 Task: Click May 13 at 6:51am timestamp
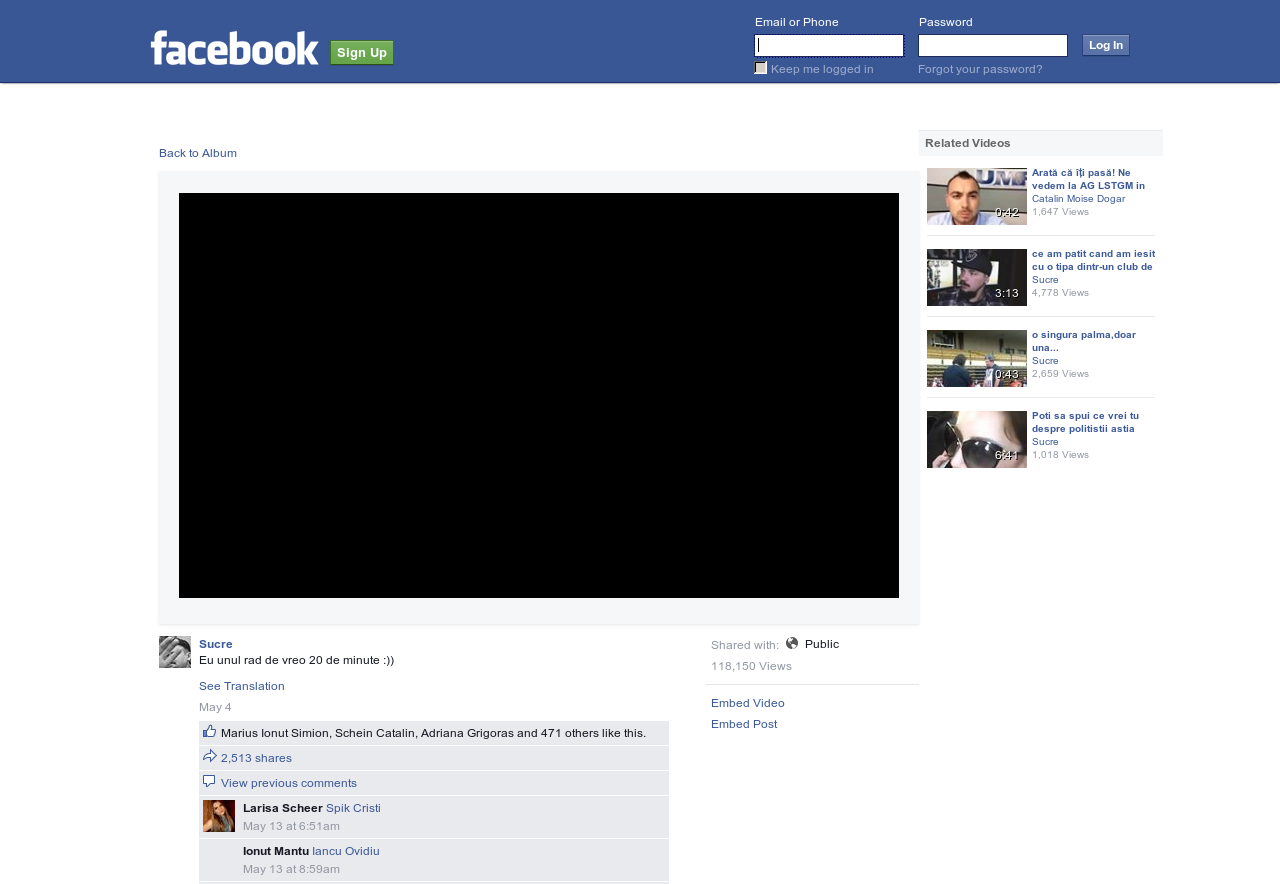(291, 826)
